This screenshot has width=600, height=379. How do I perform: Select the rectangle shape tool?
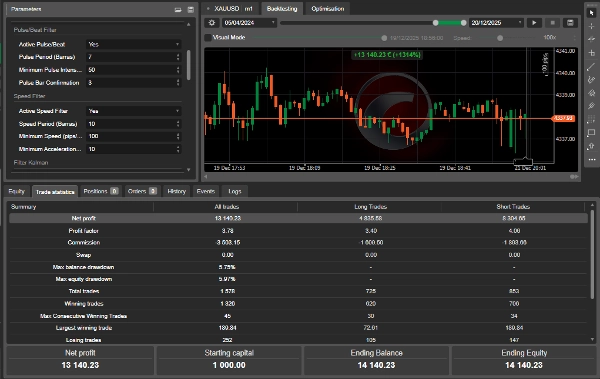coord(592,133)
